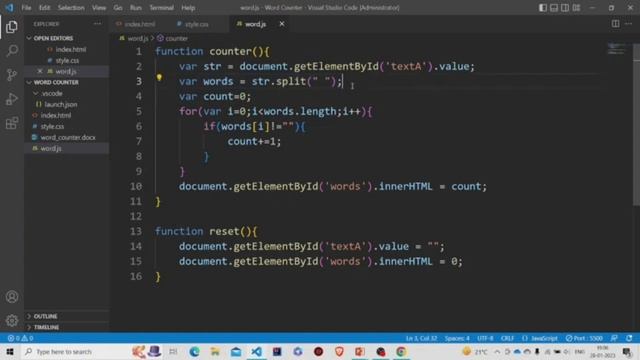
Task: Click the counter symbol in the breadcrumb
Action: [176, 38]
